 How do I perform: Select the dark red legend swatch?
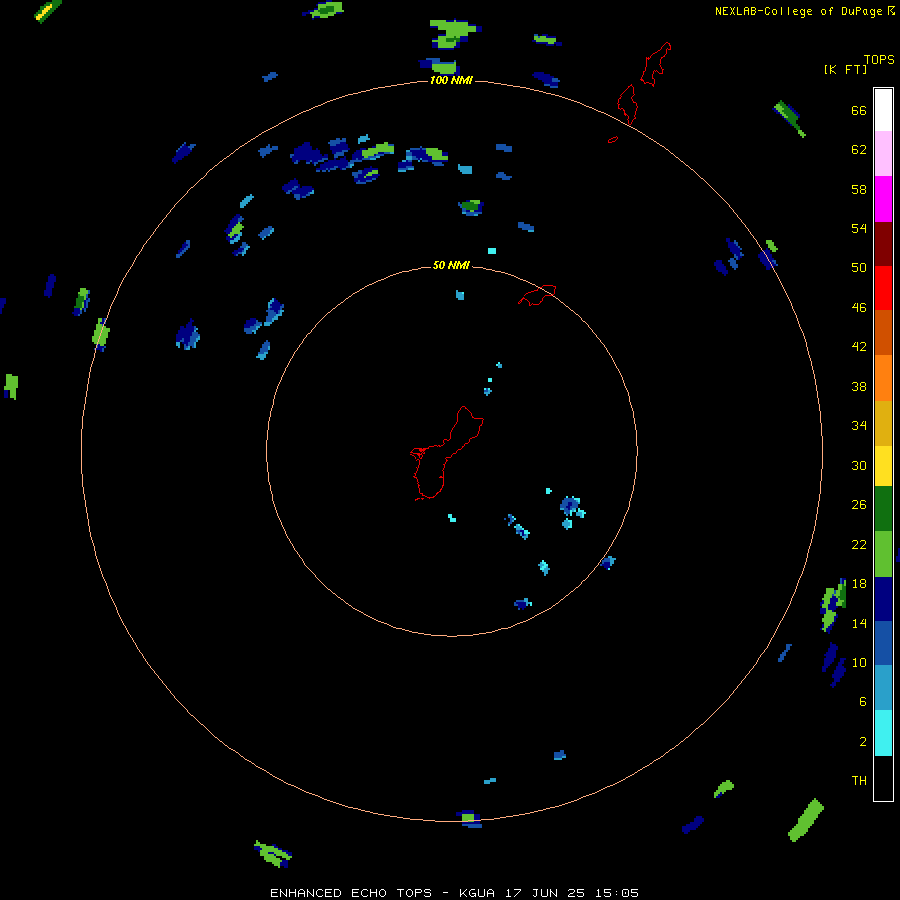(883, 244)
